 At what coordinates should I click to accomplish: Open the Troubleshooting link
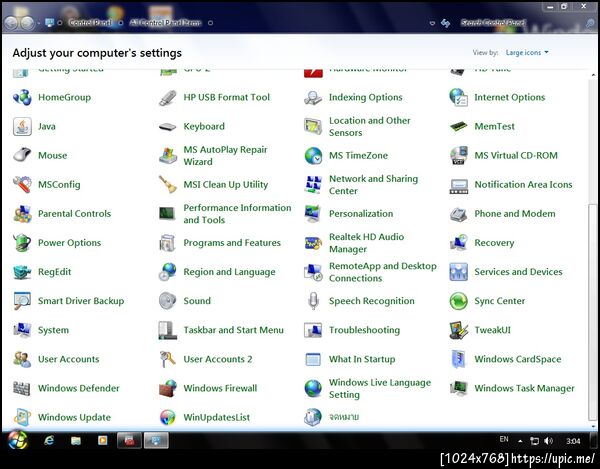click(364, 330)
